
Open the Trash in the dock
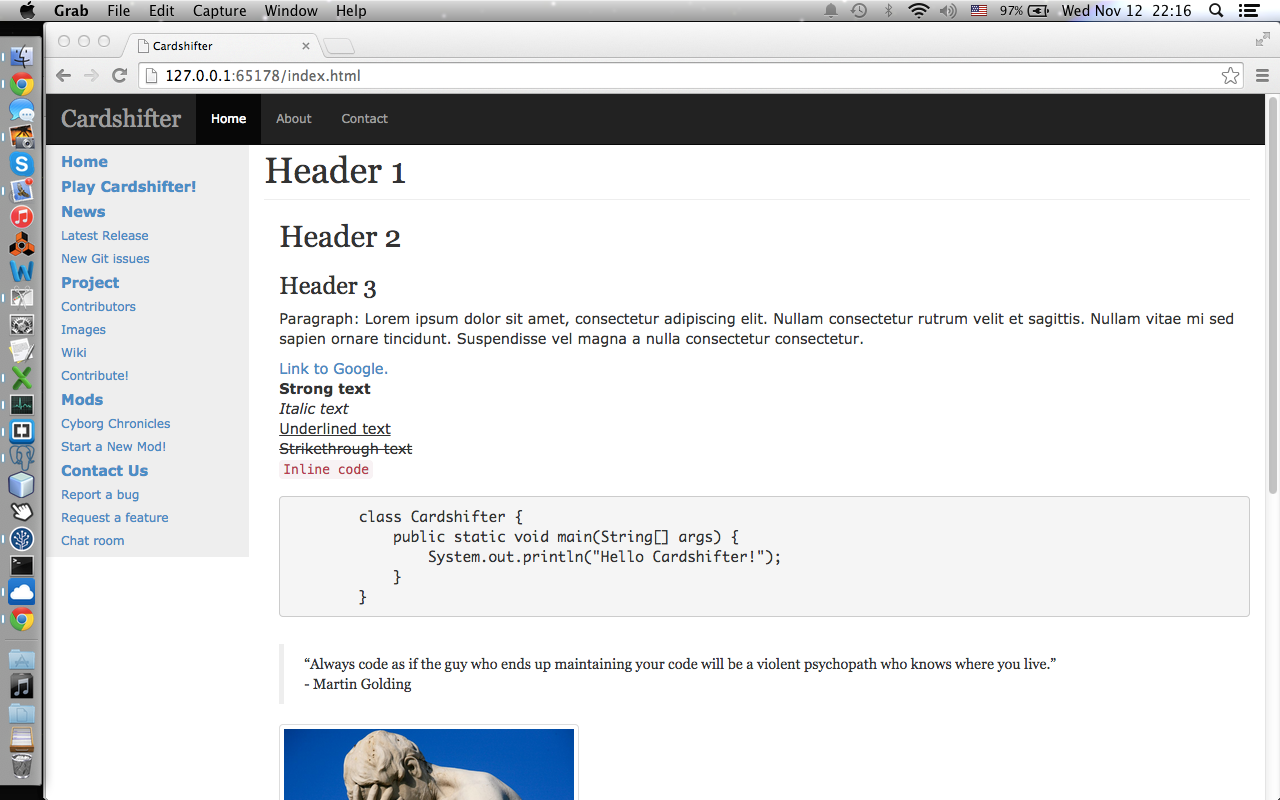[x=22, y=767]
